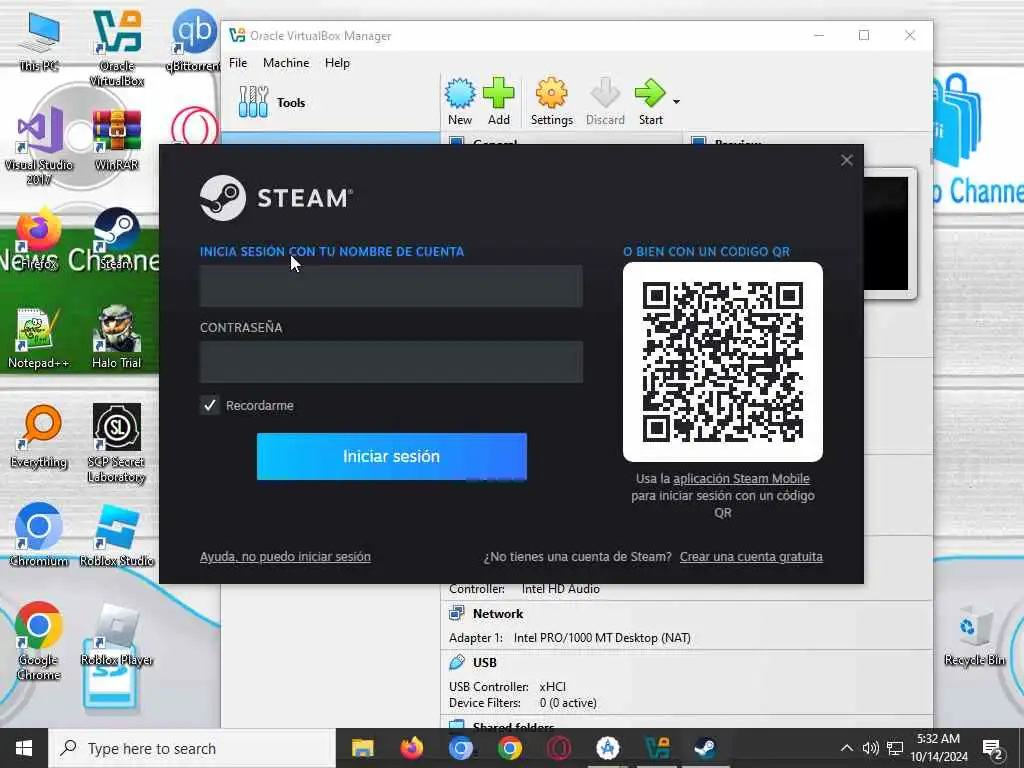Open the Windows Start menu
This screenshot has height=768, width=1024.
click(x=24, y=748)
